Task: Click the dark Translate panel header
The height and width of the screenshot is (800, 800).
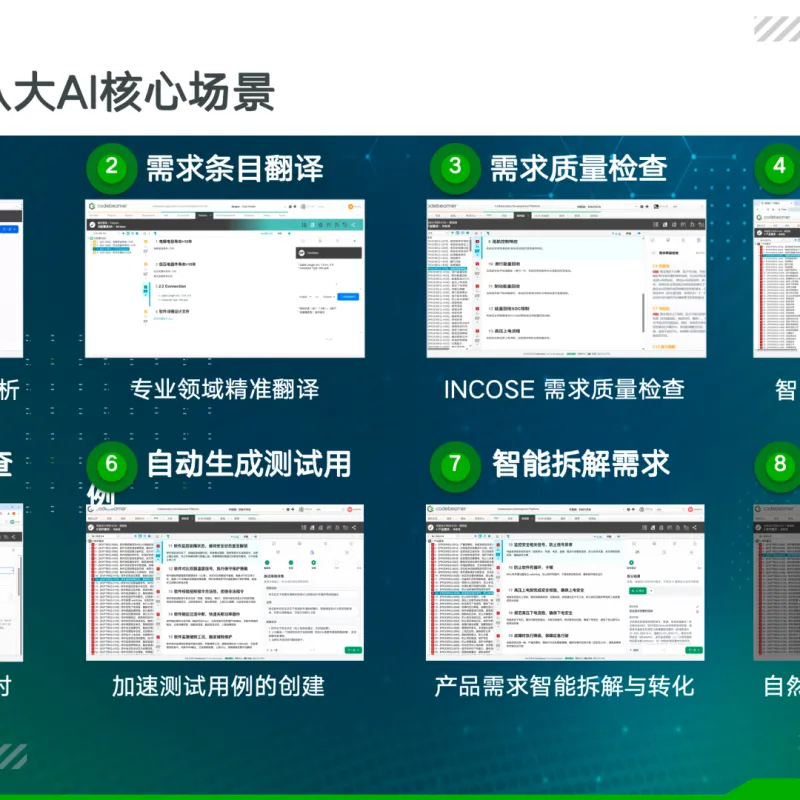Action: 329,253
